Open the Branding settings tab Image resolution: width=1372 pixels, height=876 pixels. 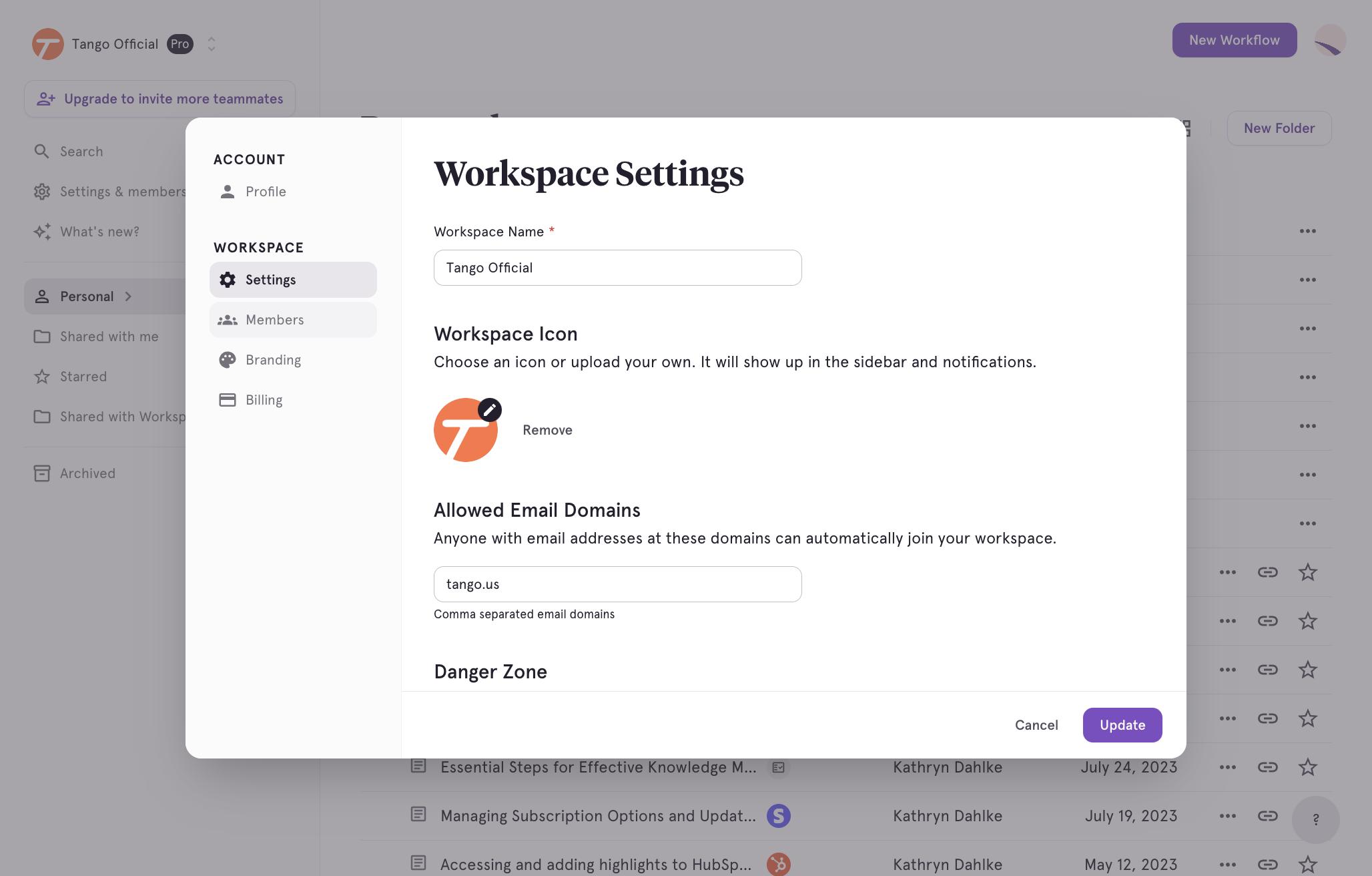(x=293, y=360)
